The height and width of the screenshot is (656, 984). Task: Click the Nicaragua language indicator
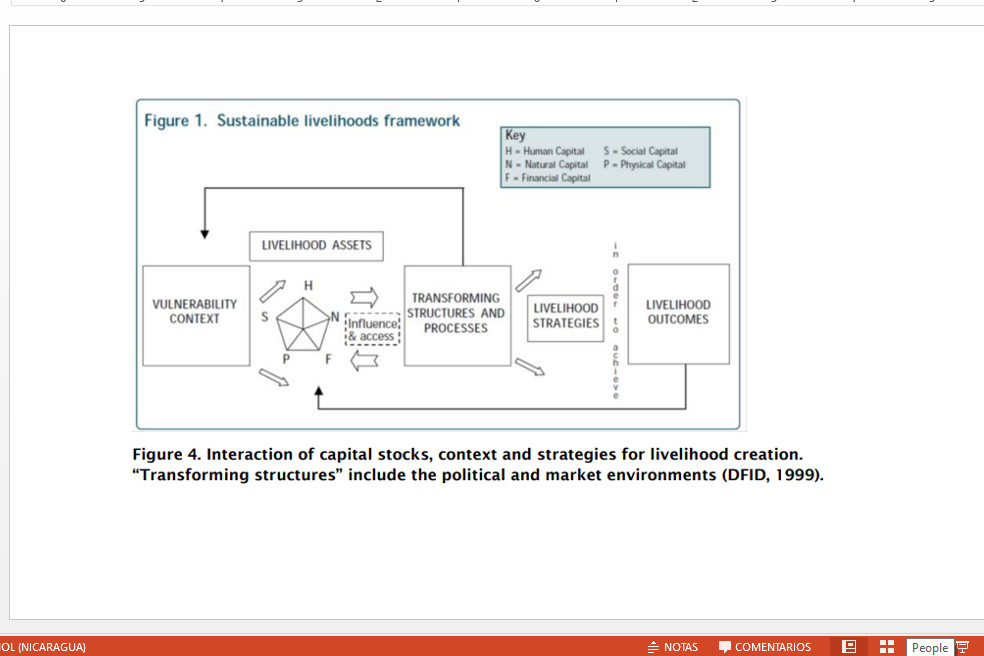pyautogui.click(x=43, y=647)
